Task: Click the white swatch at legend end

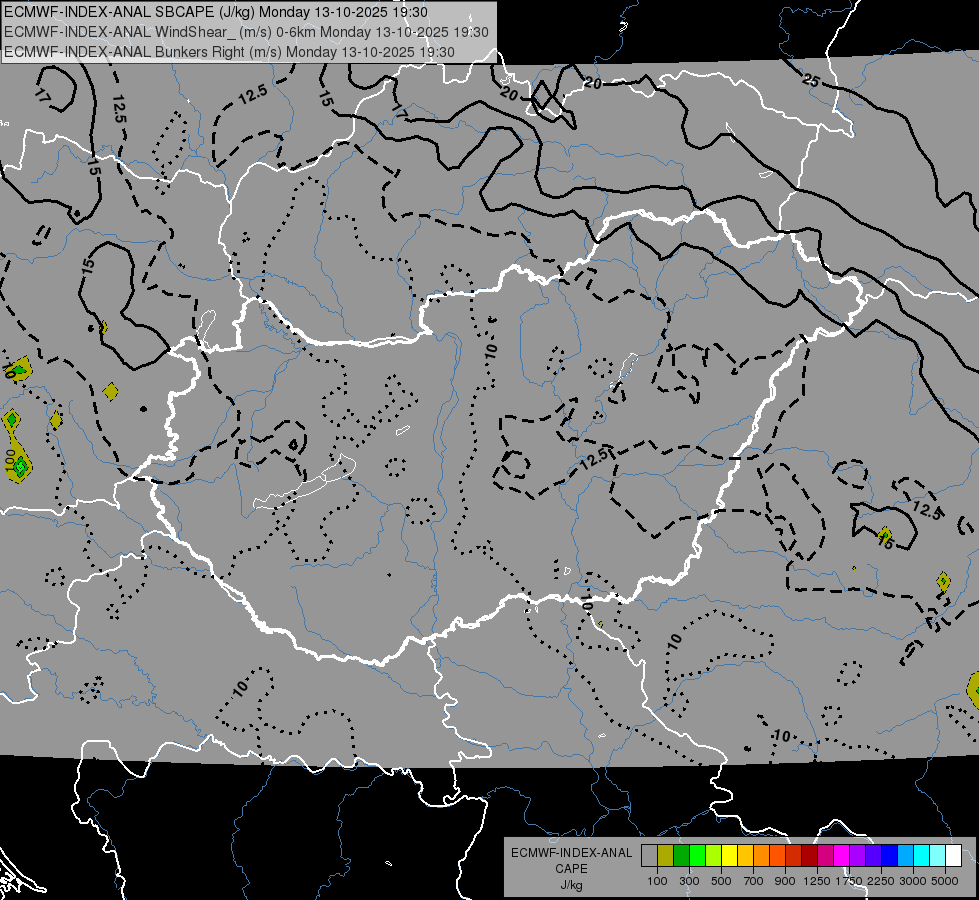Action: point(953,856)
